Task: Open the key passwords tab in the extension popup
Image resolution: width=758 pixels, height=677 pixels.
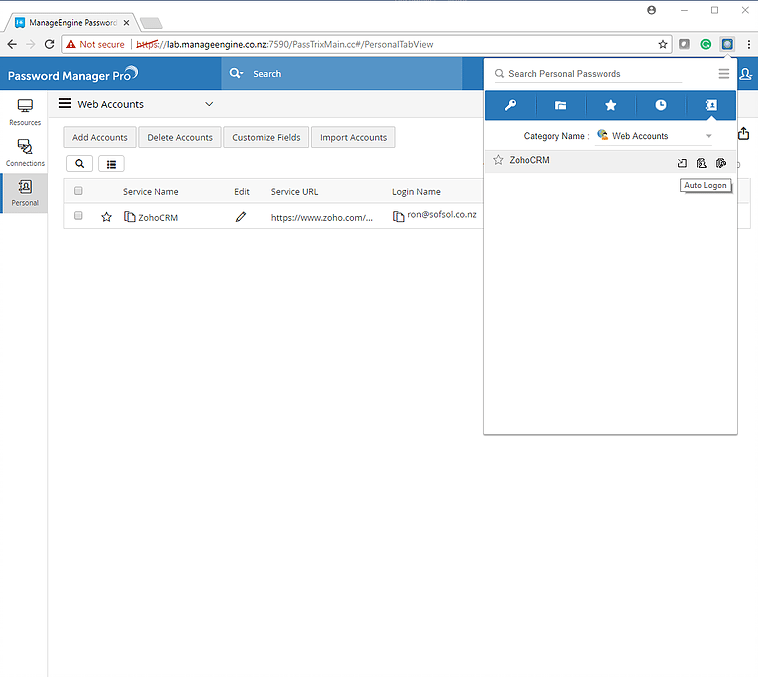Action: tap(510, 105)
